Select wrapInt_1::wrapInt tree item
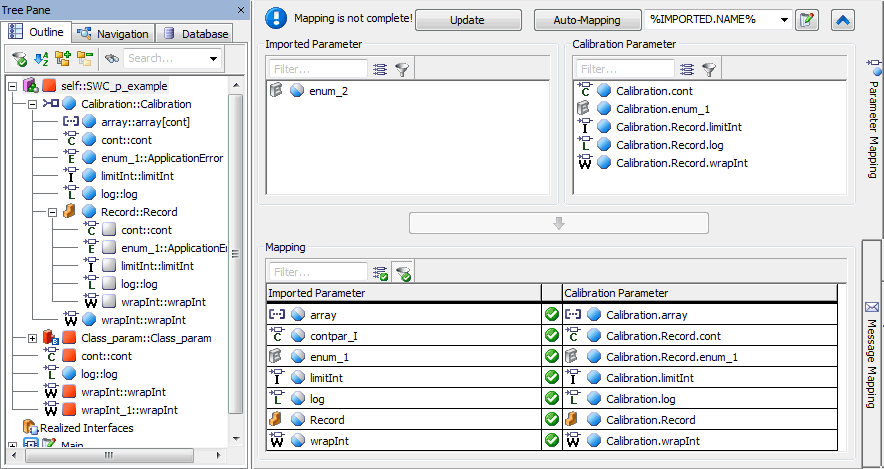 (x=130, y=410)
